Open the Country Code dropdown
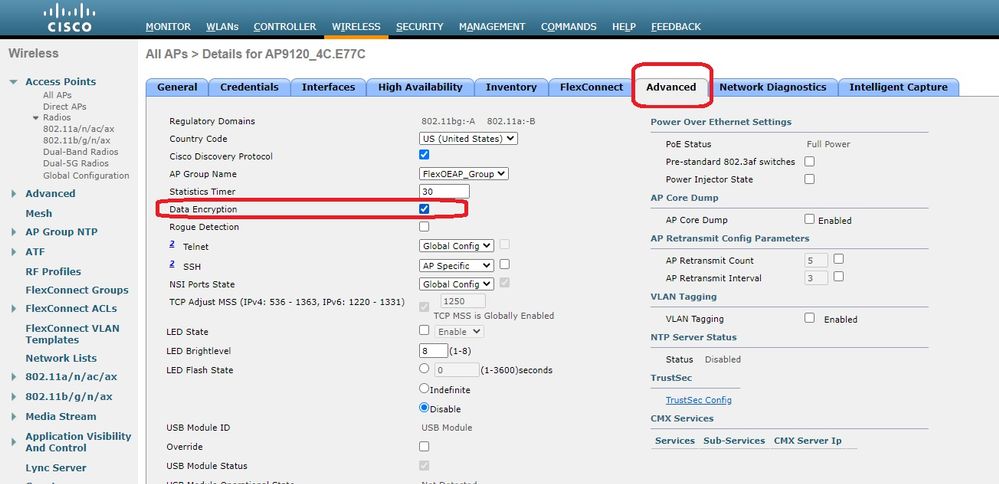 click(x=468, y=138)
